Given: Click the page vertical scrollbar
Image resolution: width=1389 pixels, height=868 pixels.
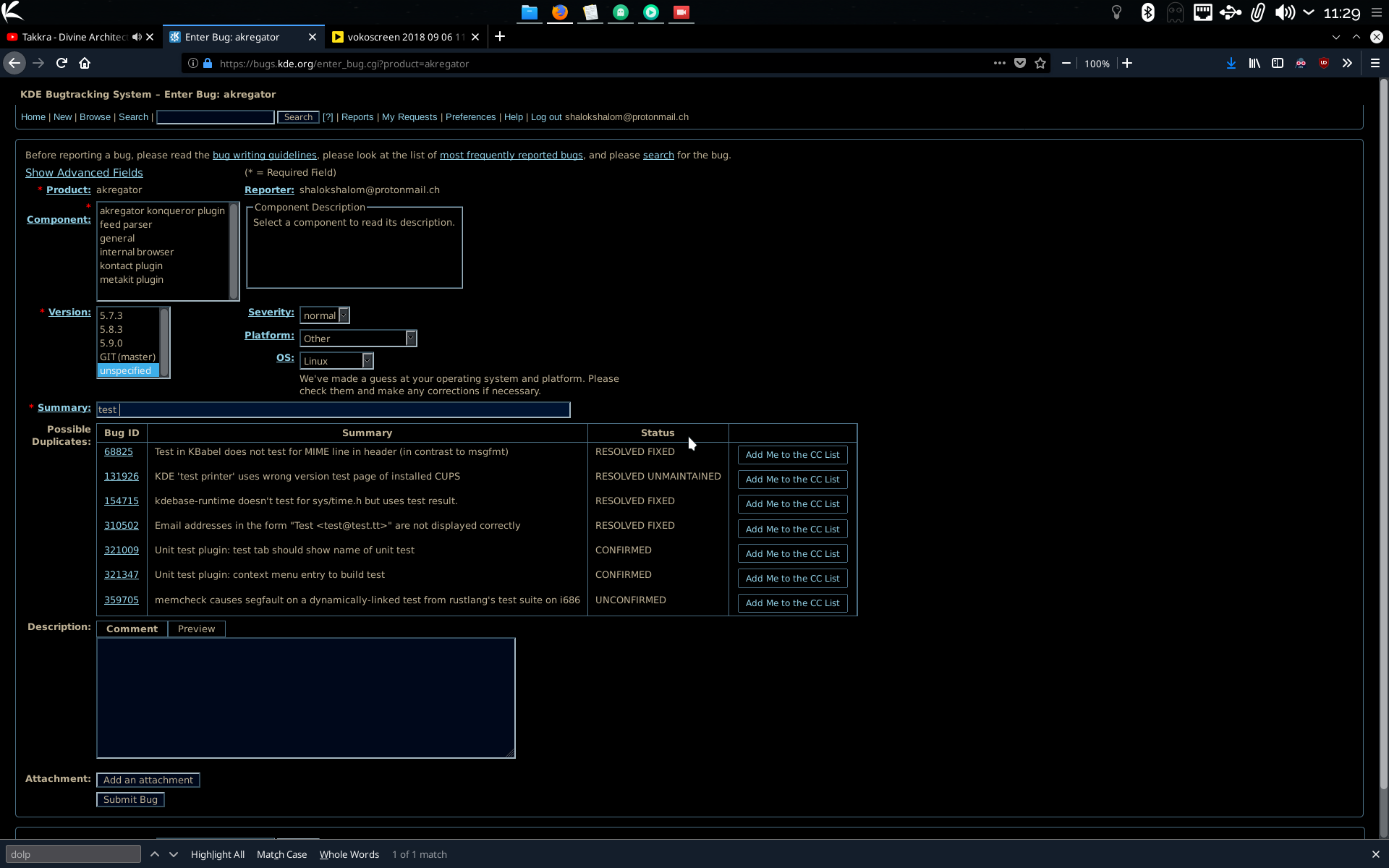Looking at the screenshot, I should tap(1383, 434).
